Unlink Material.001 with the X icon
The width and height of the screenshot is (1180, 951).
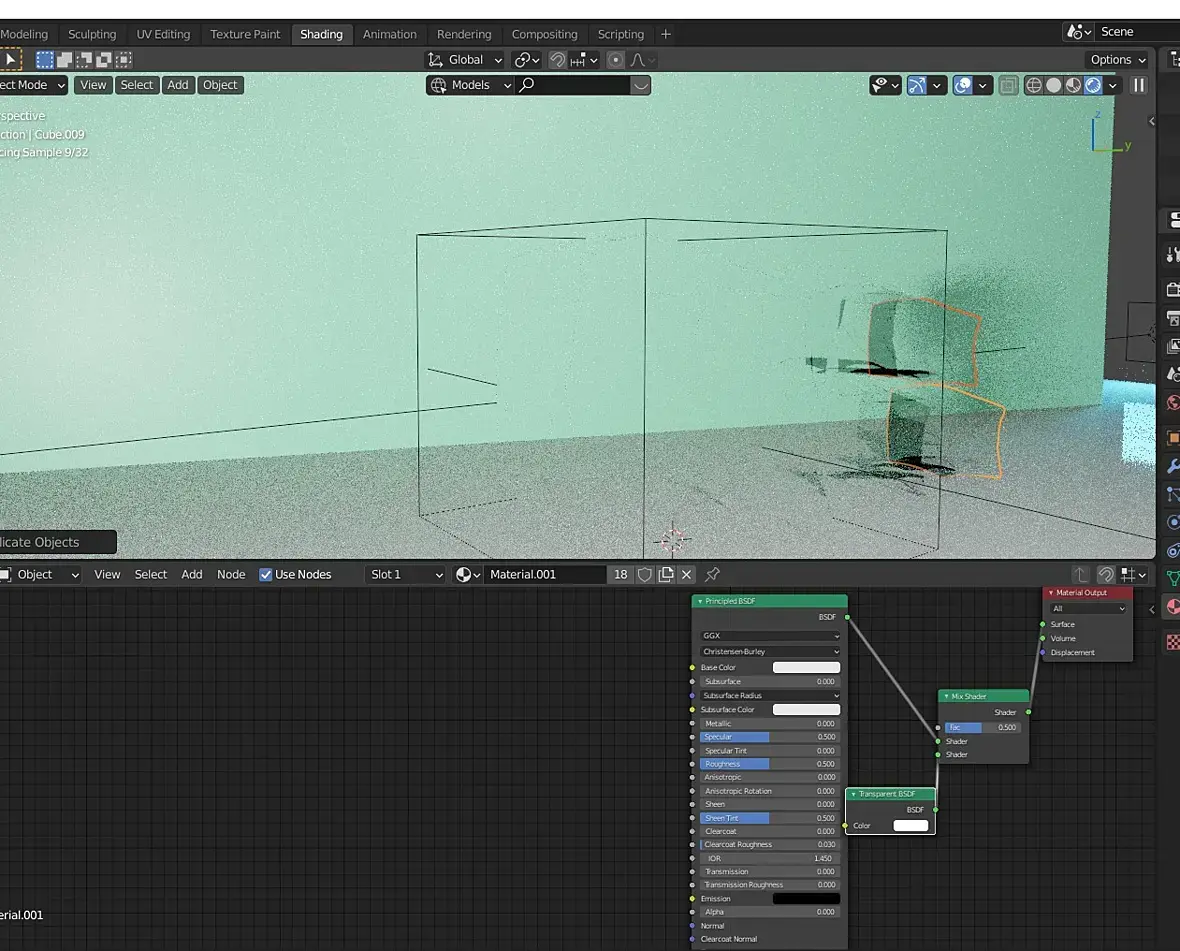point(687,575)
